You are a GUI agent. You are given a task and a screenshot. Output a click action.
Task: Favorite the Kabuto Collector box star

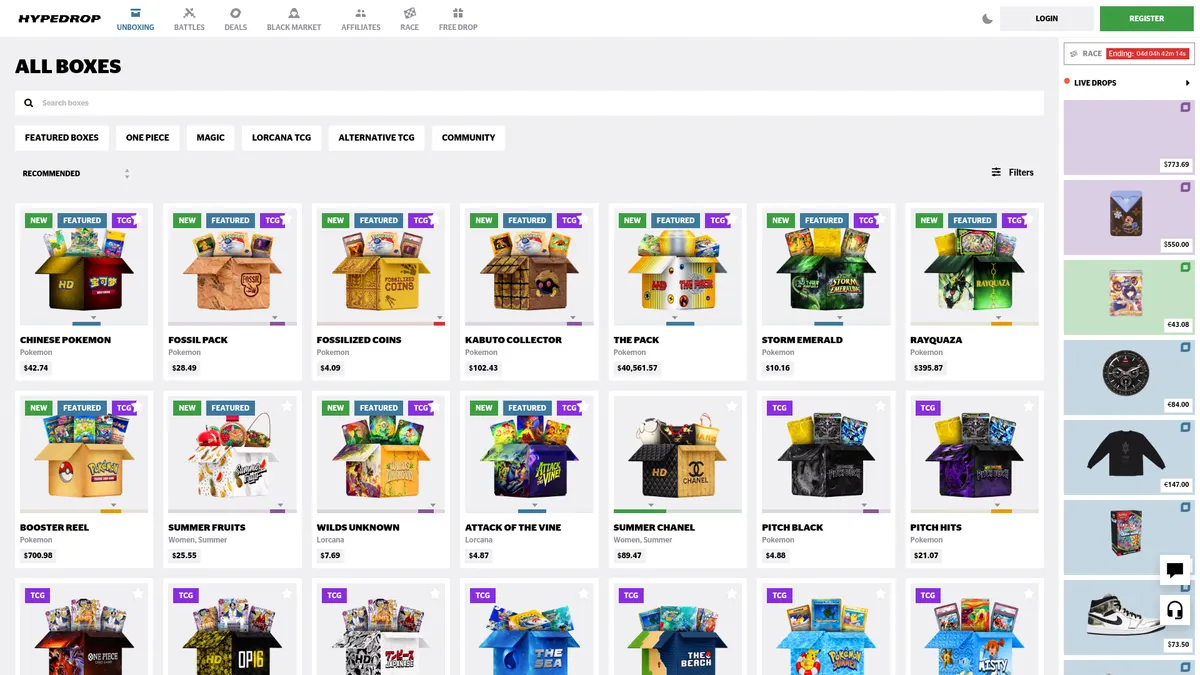584,219
